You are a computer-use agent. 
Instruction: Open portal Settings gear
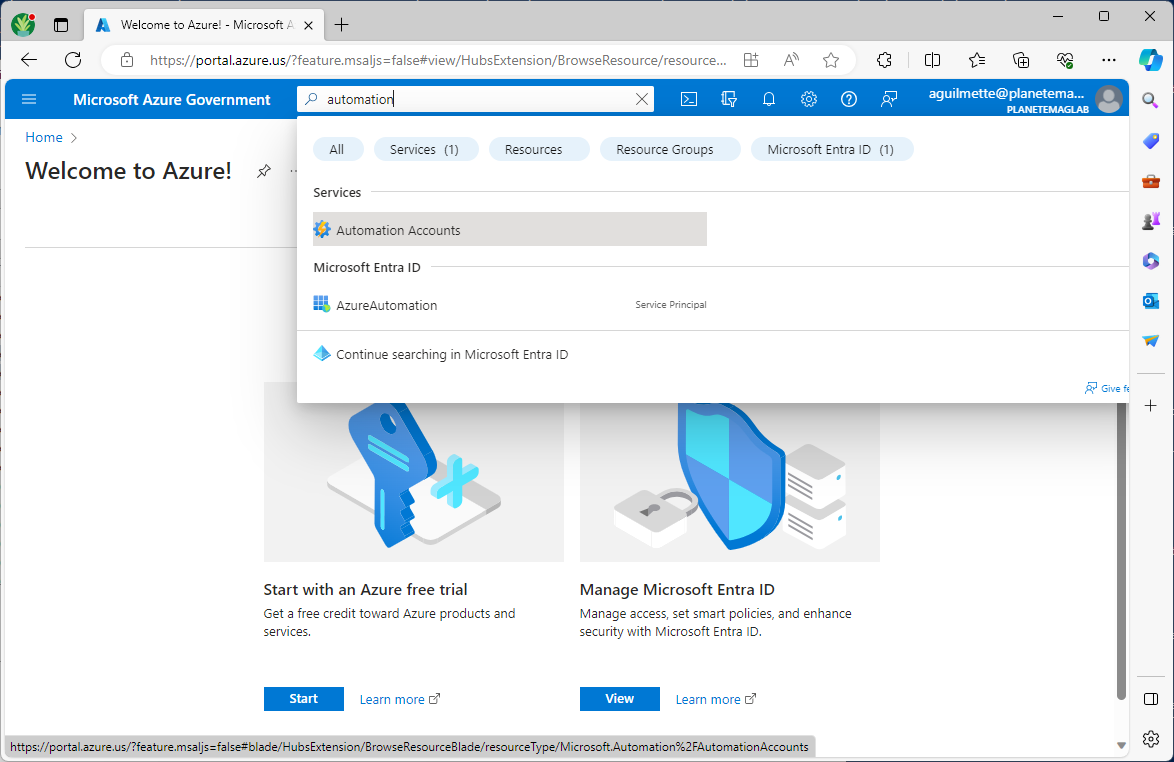(809, 99)
